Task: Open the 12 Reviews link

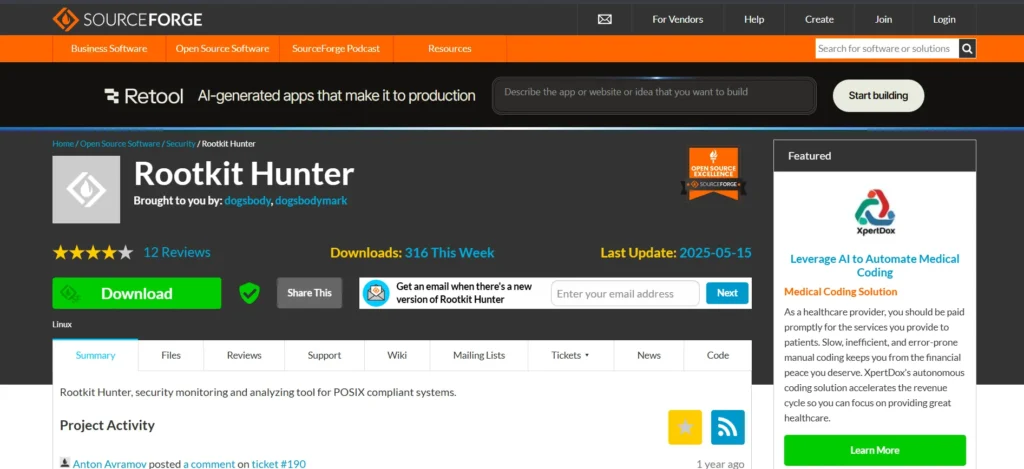Action: (x=177, y=252)
